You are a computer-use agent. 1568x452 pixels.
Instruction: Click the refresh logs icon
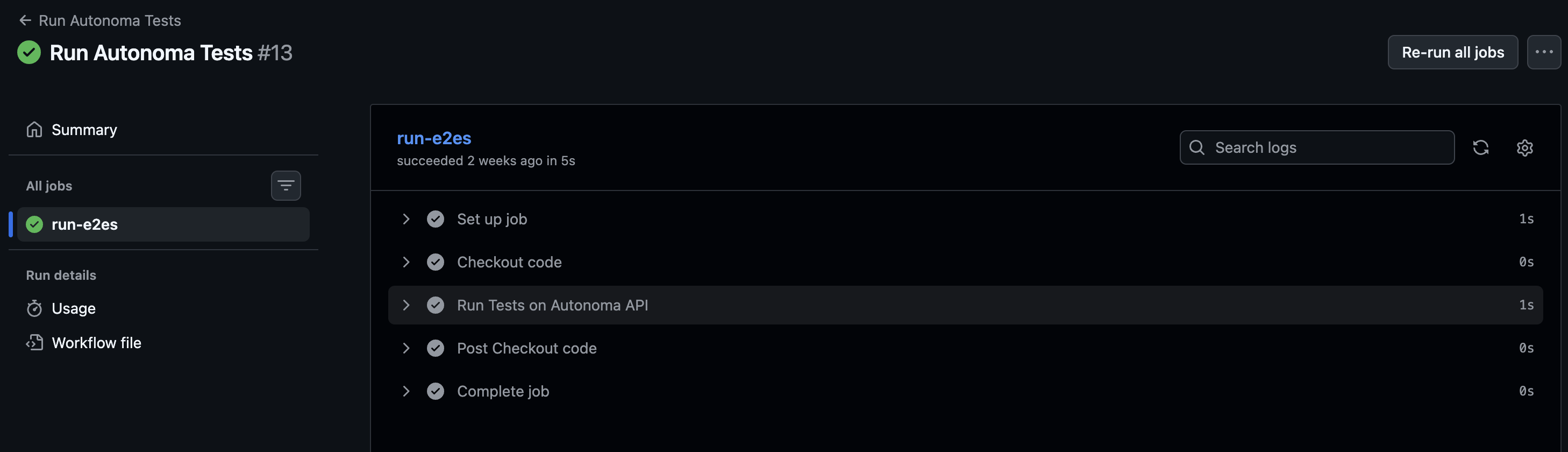(x=1481, y=147)
